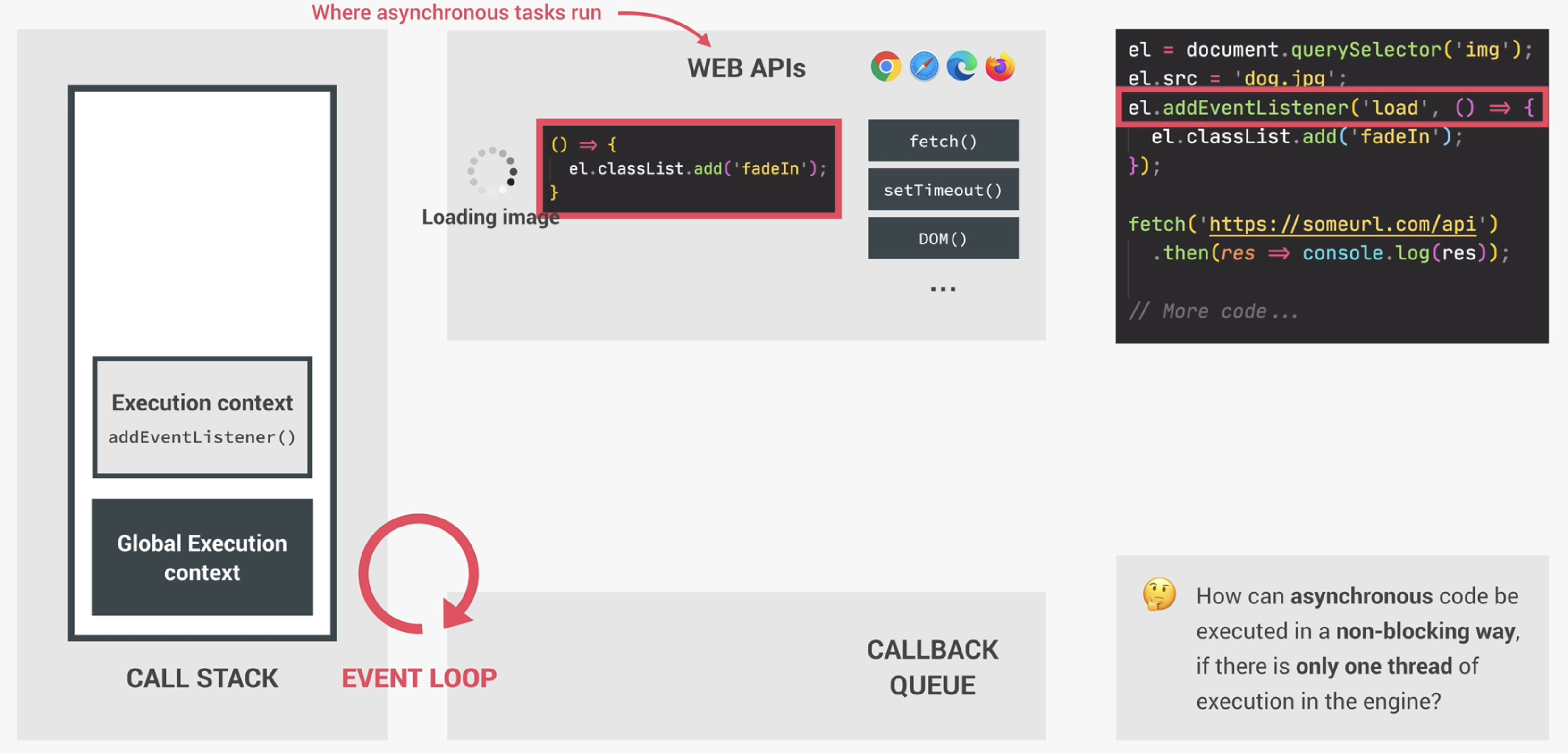Click the Firefox browser icon
Viewport: 1568px width, 753px height.
(1000, 67)
